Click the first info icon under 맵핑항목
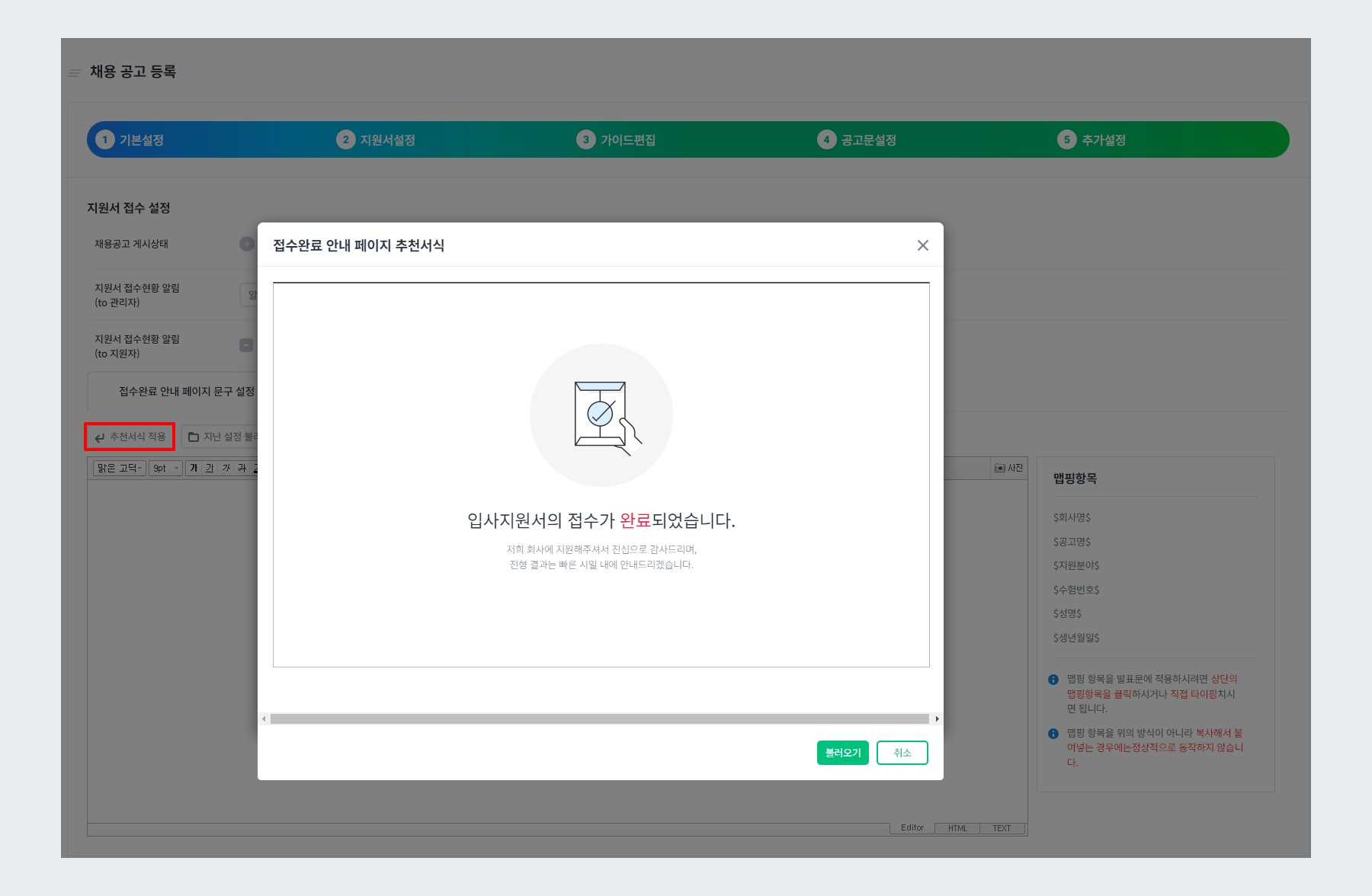Screen dimensions: 1372x896 pyautogui.click(x=1053, y=680)
